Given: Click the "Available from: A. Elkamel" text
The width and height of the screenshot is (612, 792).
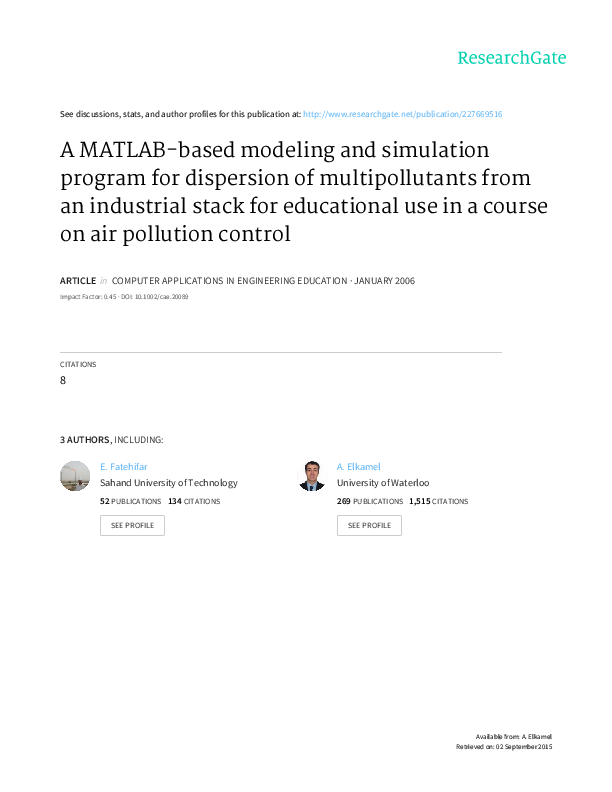Looking at the screenshot, I should pyautogui.click(x=513, y=736).
